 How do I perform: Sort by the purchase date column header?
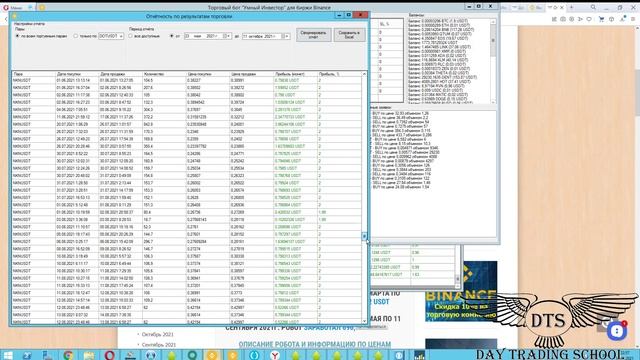[x=77, y=74]
